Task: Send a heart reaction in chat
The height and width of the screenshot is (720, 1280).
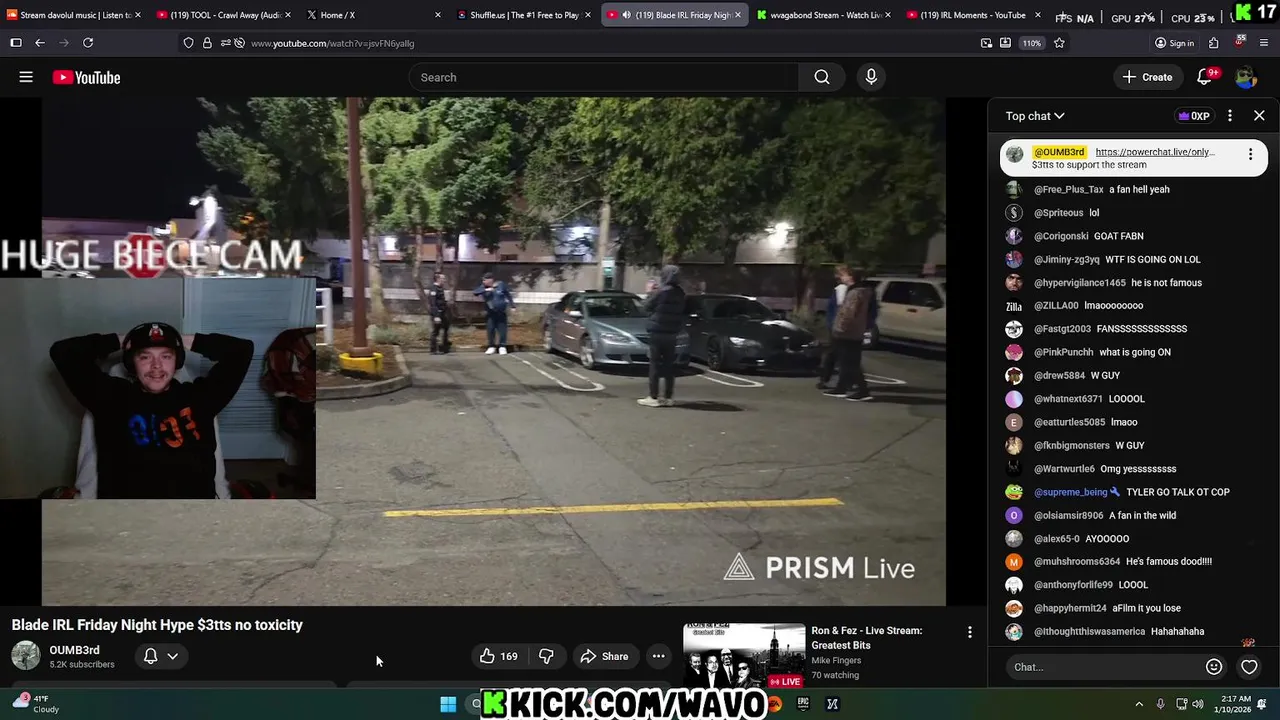Action: coord(1249,667)
